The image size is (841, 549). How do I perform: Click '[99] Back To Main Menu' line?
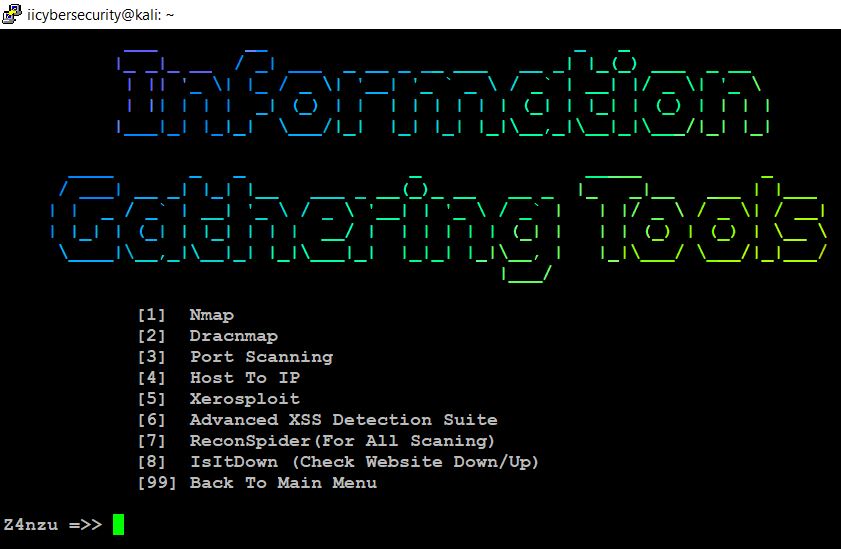pyautogui.click(x=257, y=483)
